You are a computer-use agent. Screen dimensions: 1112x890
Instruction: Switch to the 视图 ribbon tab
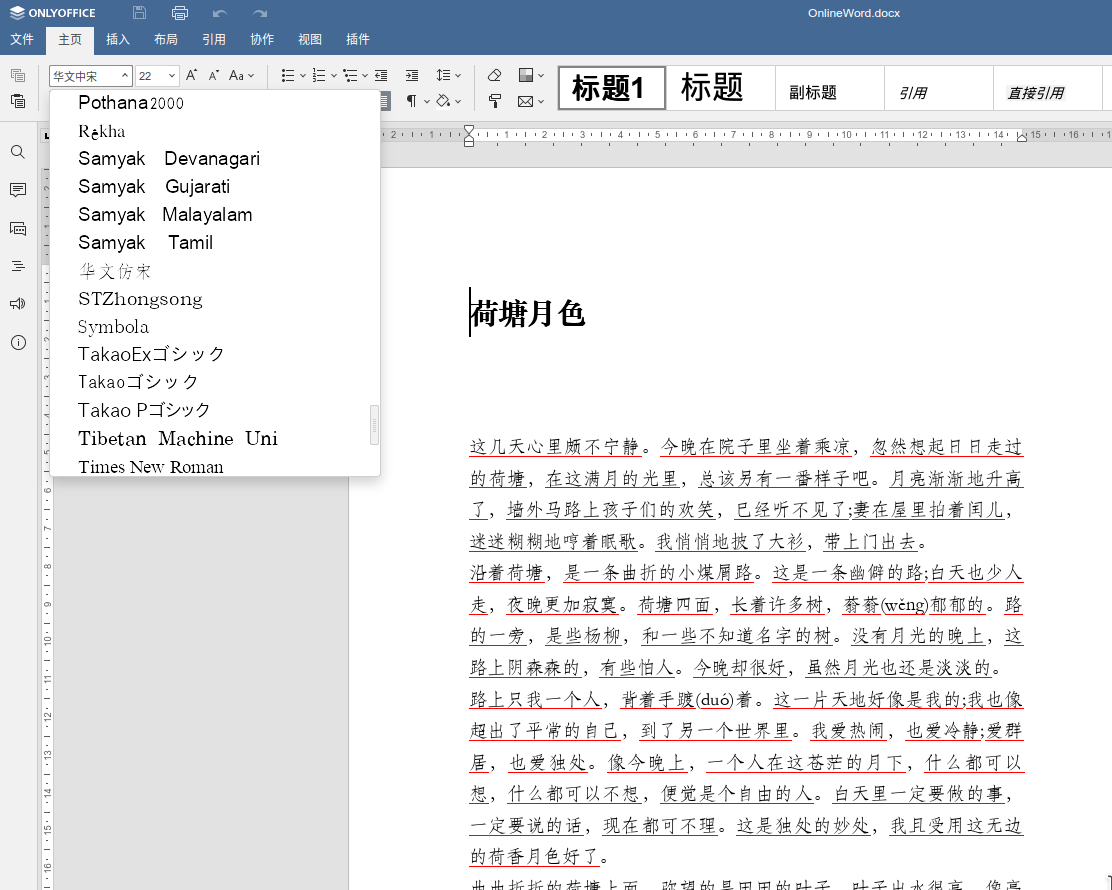coord(310,40)
